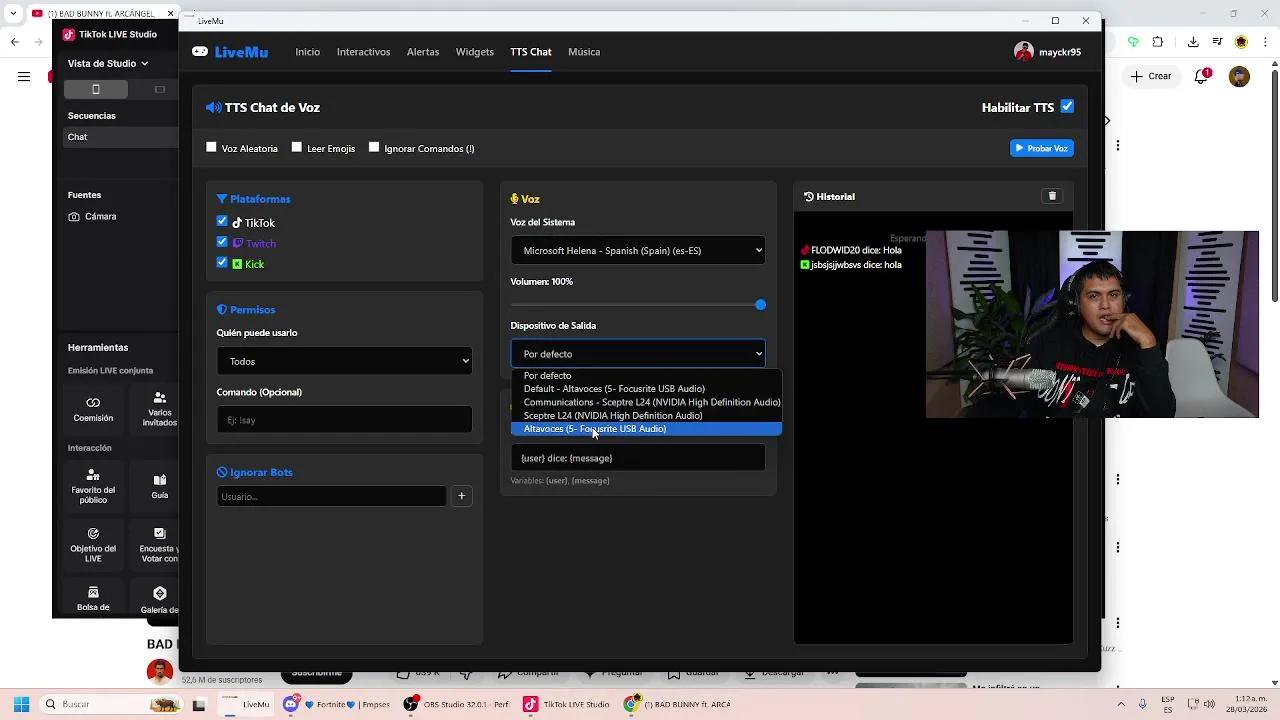
Task: Open TikTok LIVE Studio taskbar item
Action: point(566,704)
